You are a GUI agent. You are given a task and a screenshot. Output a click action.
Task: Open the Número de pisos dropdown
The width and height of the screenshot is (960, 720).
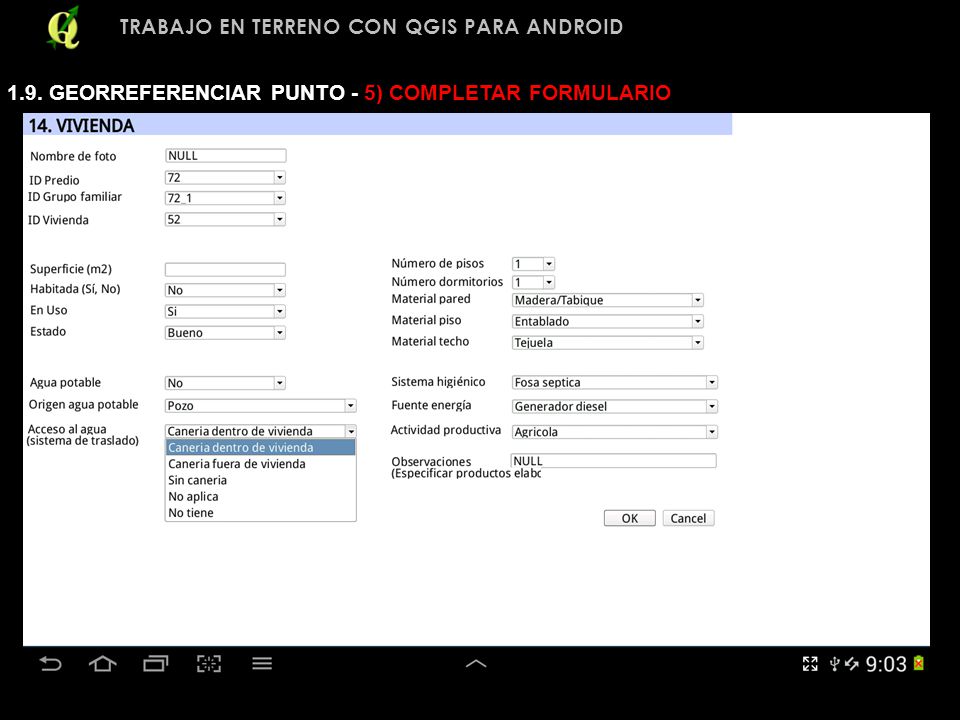coord(533,264)
